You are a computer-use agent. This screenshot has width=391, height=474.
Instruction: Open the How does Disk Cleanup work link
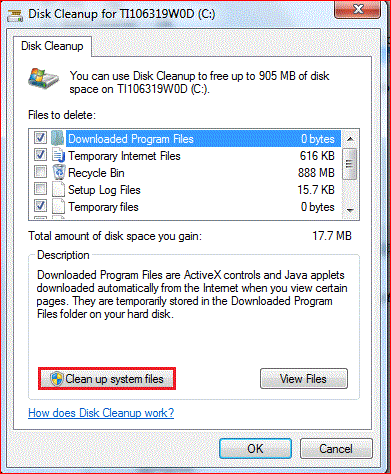[101, 413]
